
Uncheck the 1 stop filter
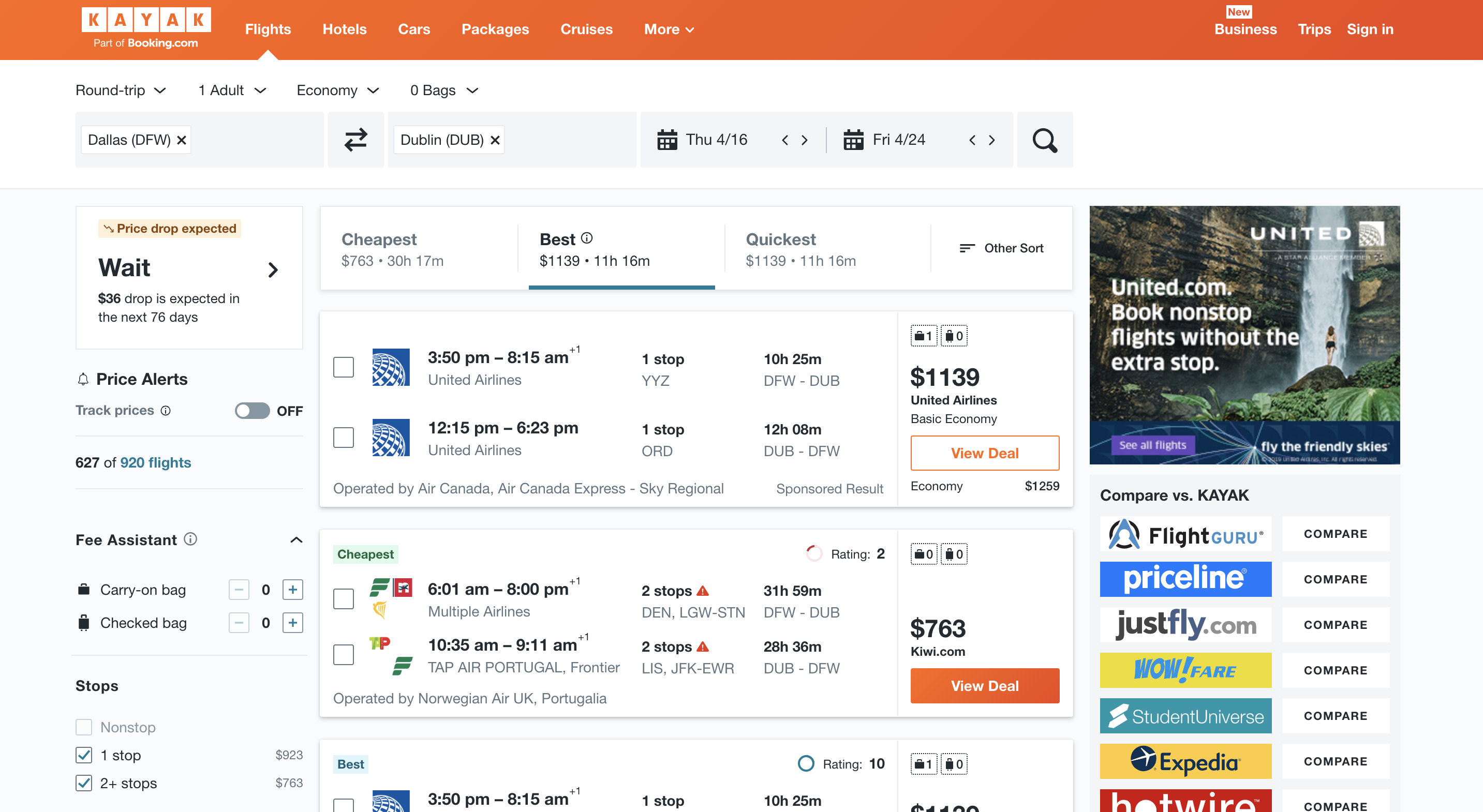pyautogui.click(x=84, y=755)
